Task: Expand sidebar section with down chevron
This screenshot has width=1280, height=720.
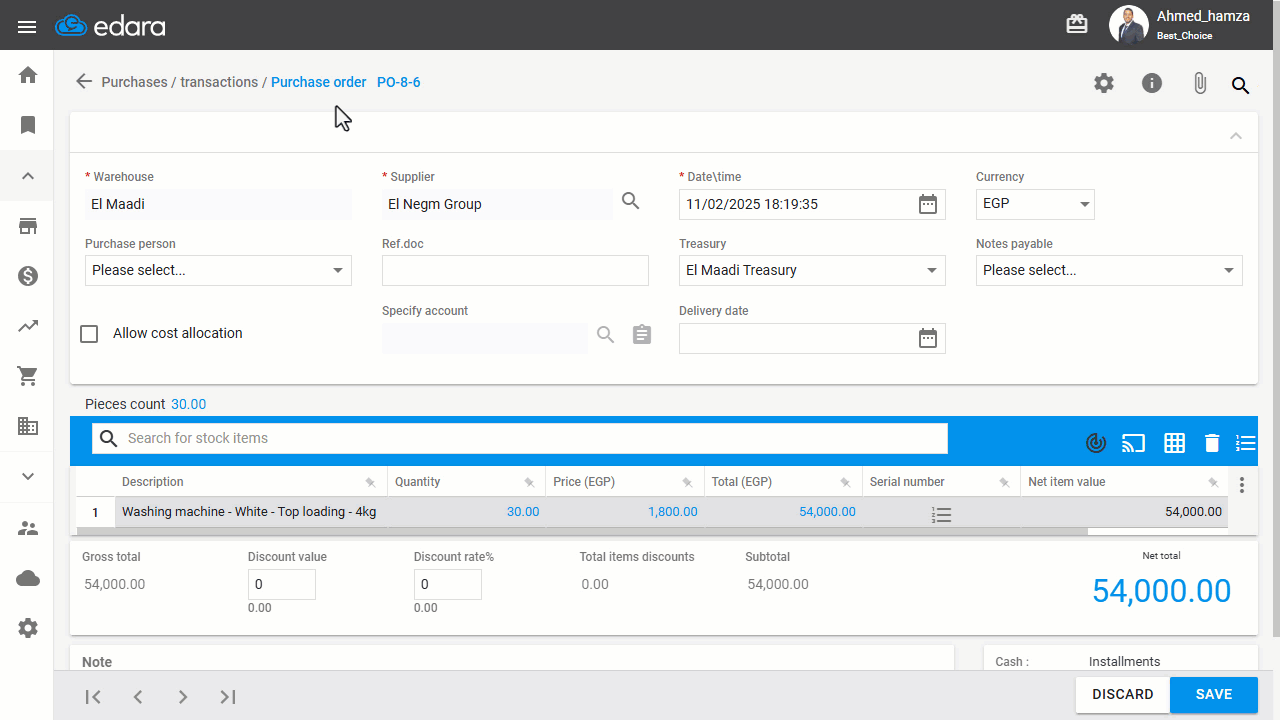Action: tap(28, 476)
